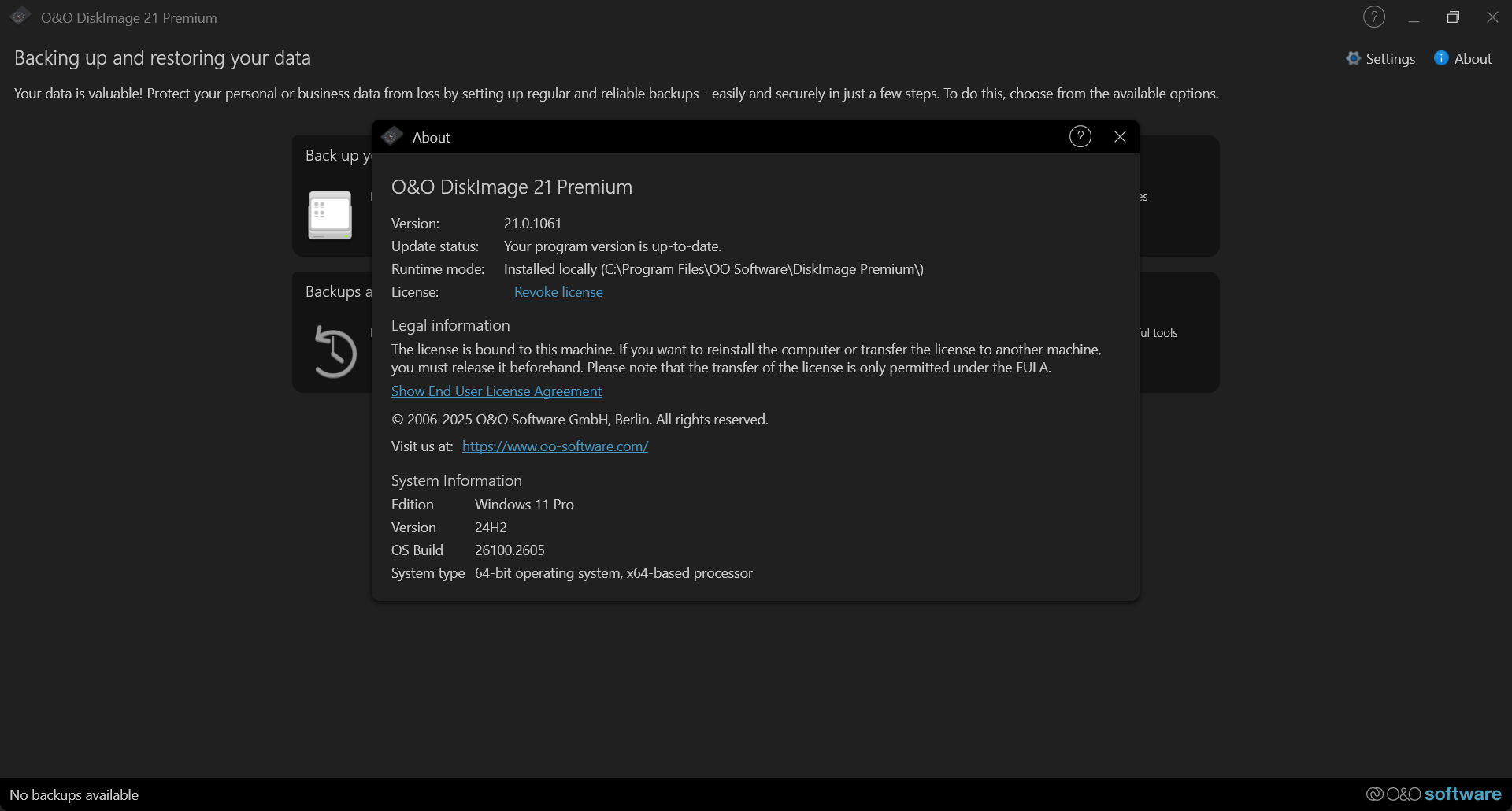The image size is (1512, 811).
Task: Click the Settings gear icon
Action: 1353,58
